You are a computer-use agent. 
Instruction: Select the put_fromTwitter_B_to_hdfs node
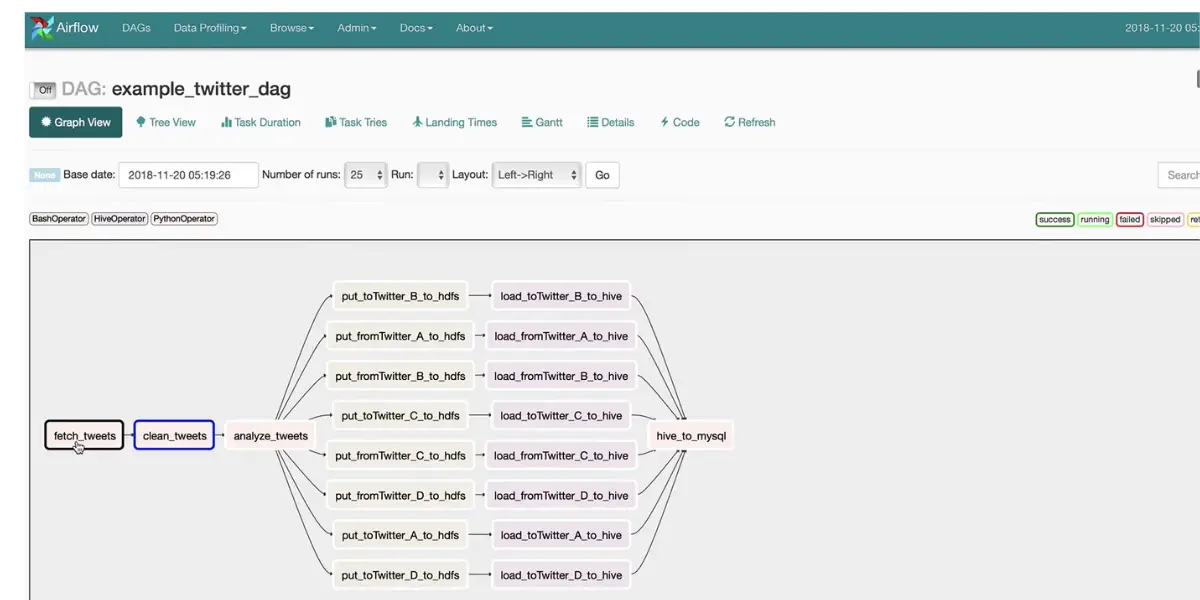[x=400, y=376]
